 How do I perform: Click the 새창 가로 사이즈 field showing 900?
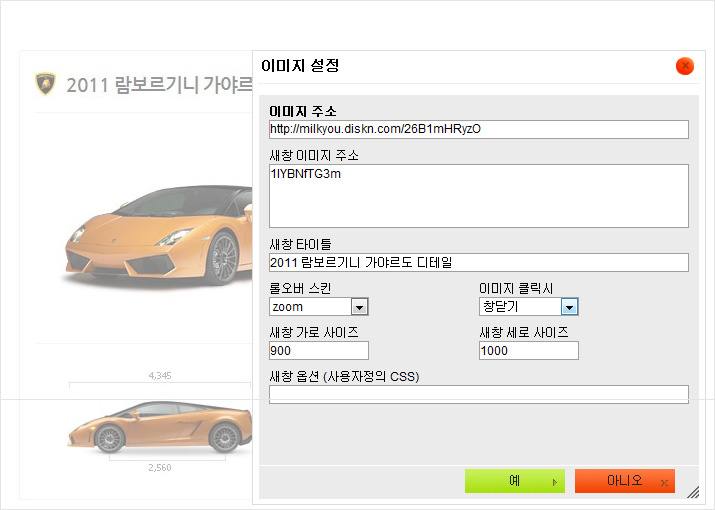tap(319, 350)
